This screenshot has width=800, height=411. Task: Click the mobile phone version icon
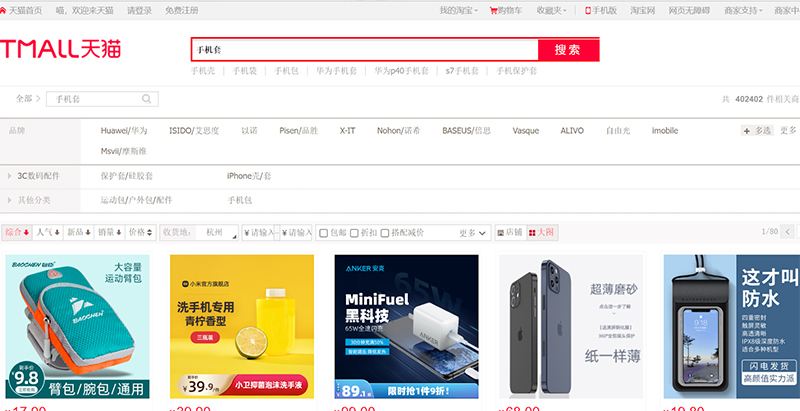coord(588,10)
